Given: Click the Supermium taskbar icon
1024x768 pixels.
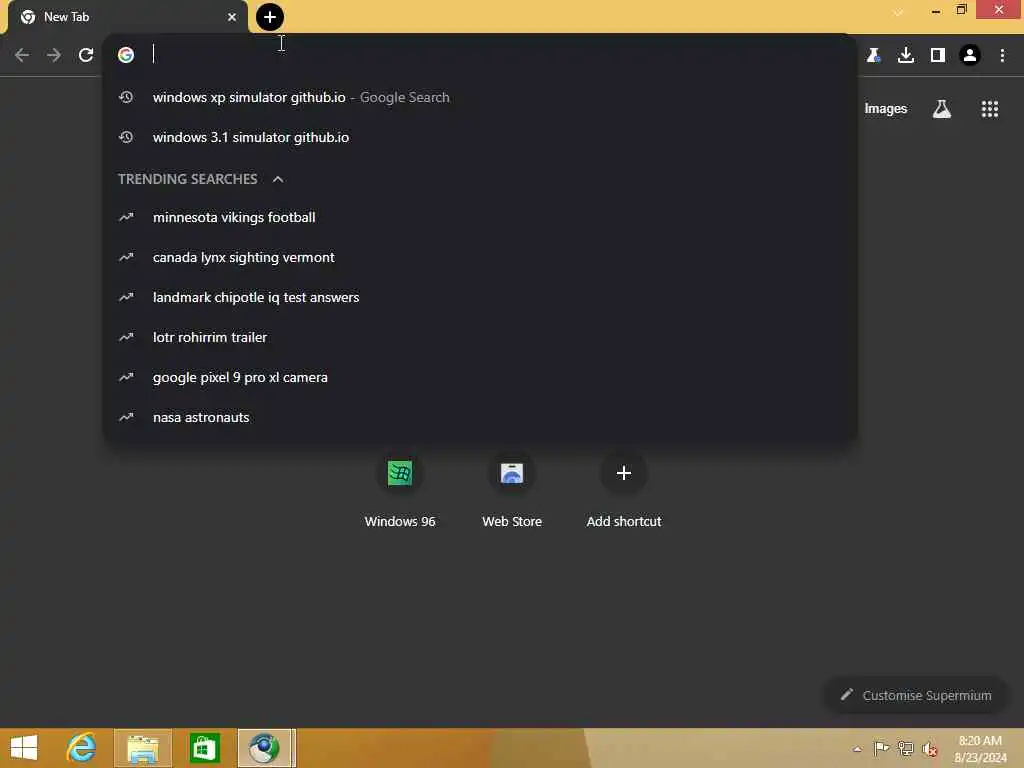Looking at the screenshot, I should coord(264,748).
